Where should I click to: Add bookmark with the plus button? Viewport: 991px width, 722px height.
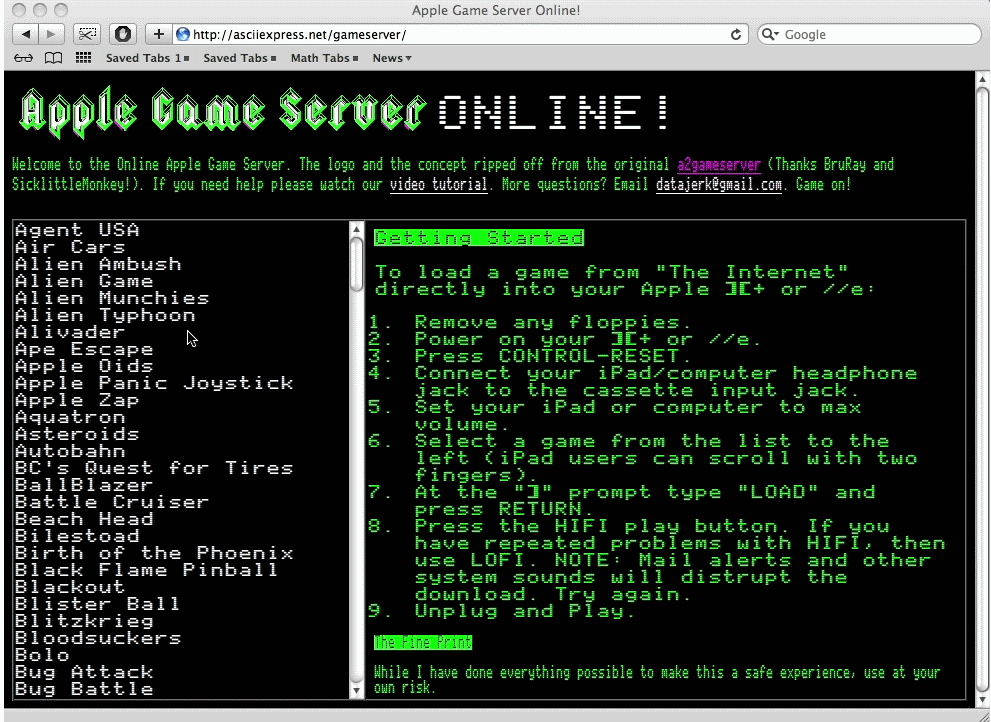tap(159, 34)
